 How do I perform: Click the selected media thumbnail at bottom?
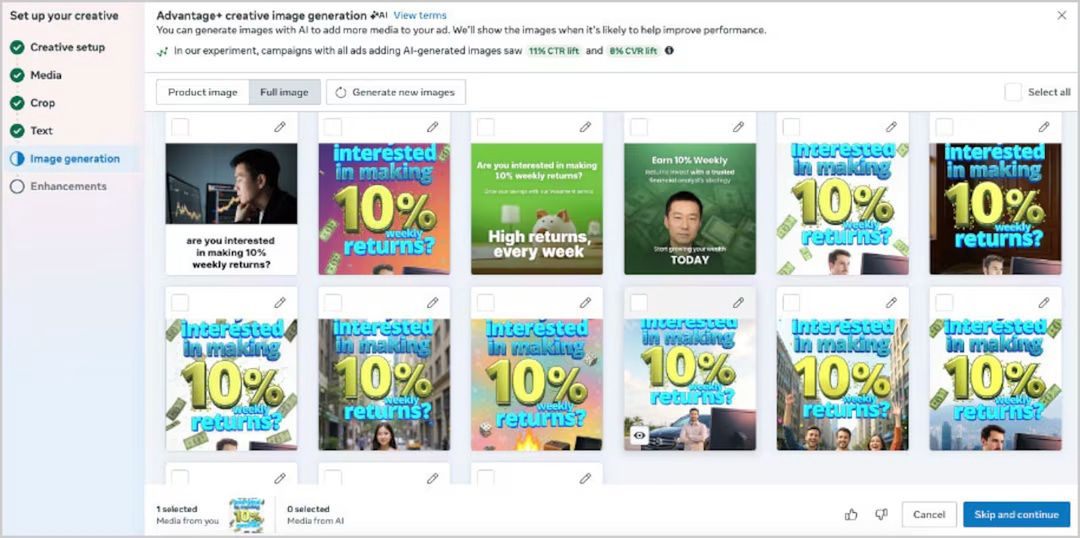point(247,515)
